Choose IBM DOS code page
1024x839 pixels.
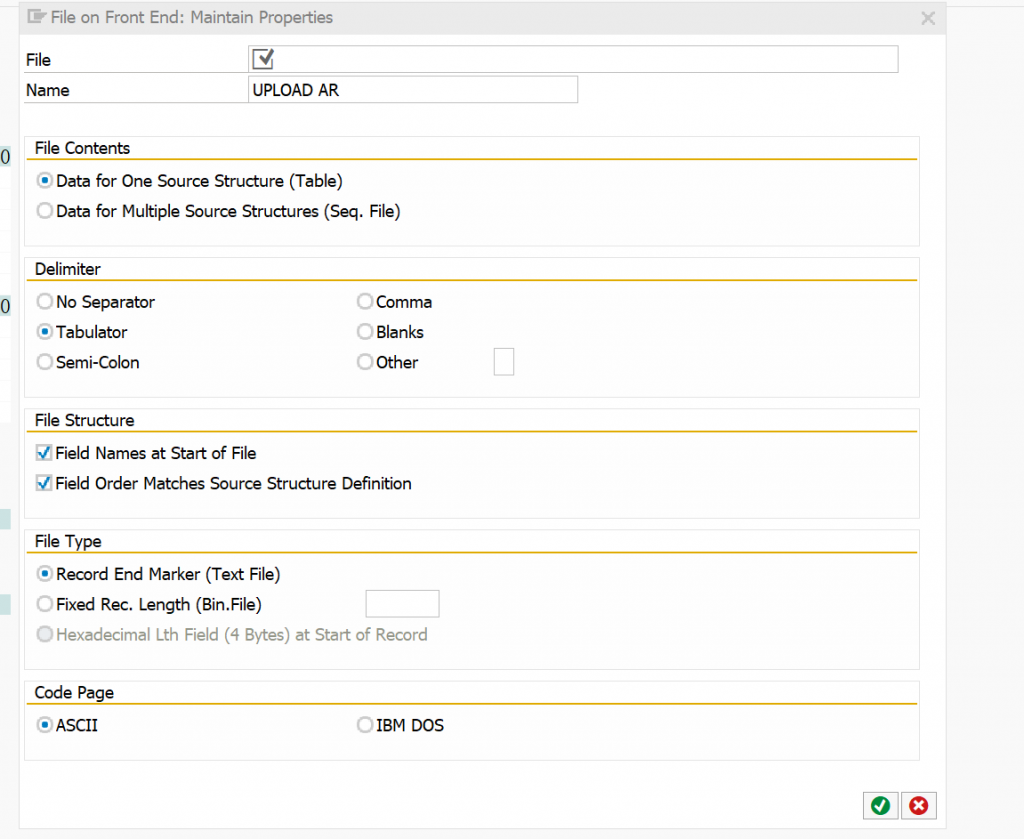click(365, 725)
